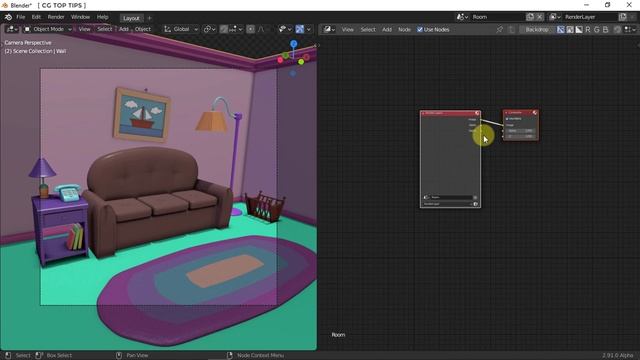Open the File menu
640x360 pixels.
pos(20,17)
